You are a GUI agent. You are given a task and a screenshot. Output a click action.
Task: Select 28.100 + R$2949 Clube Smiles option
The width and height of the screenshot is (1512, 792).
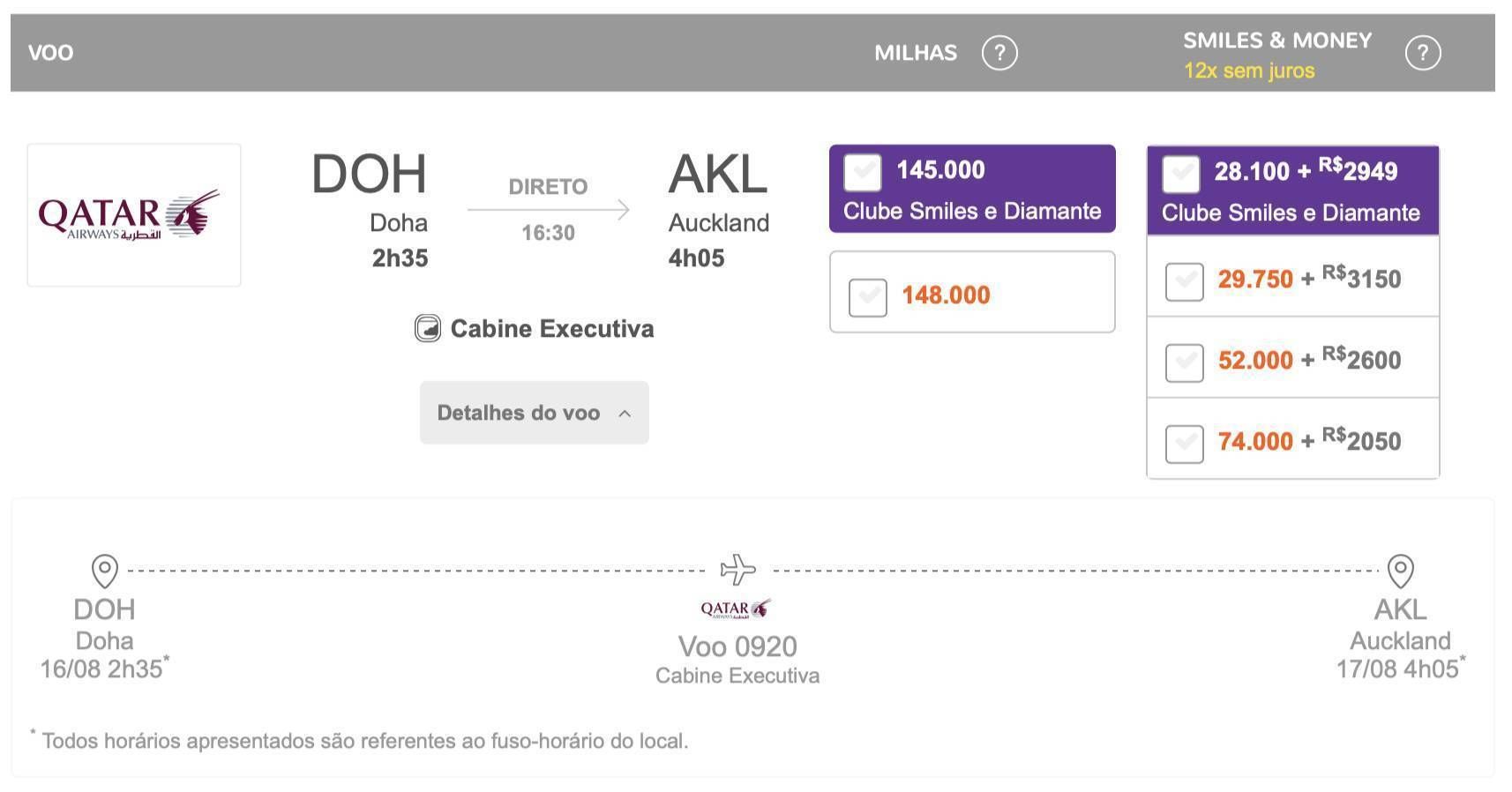[1181, 174]
